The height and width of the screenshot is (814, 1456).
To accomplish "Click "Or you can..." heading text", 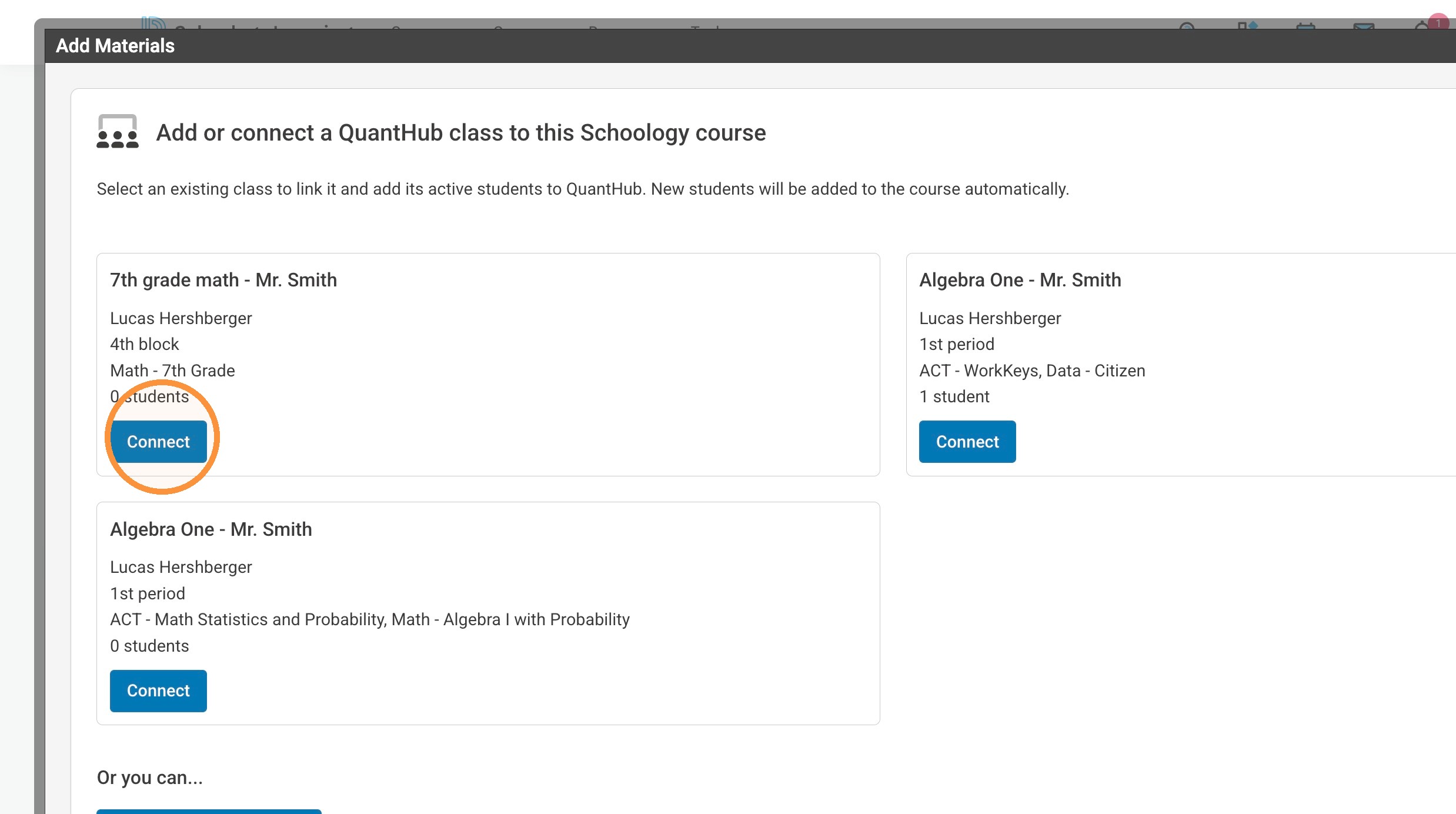I will (x=150, y=778).
